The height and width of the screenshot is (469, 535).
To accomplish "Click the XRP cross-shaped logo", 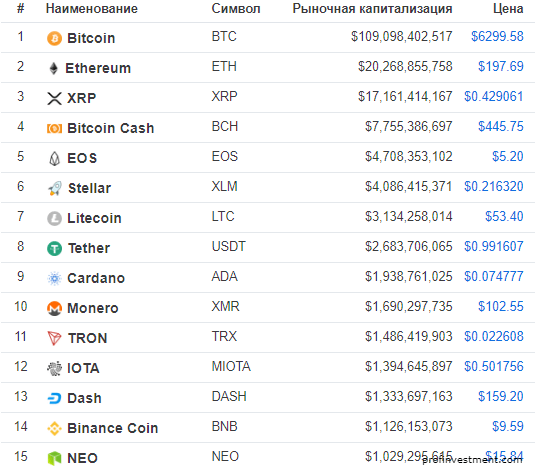I will [x=54, y=99].
